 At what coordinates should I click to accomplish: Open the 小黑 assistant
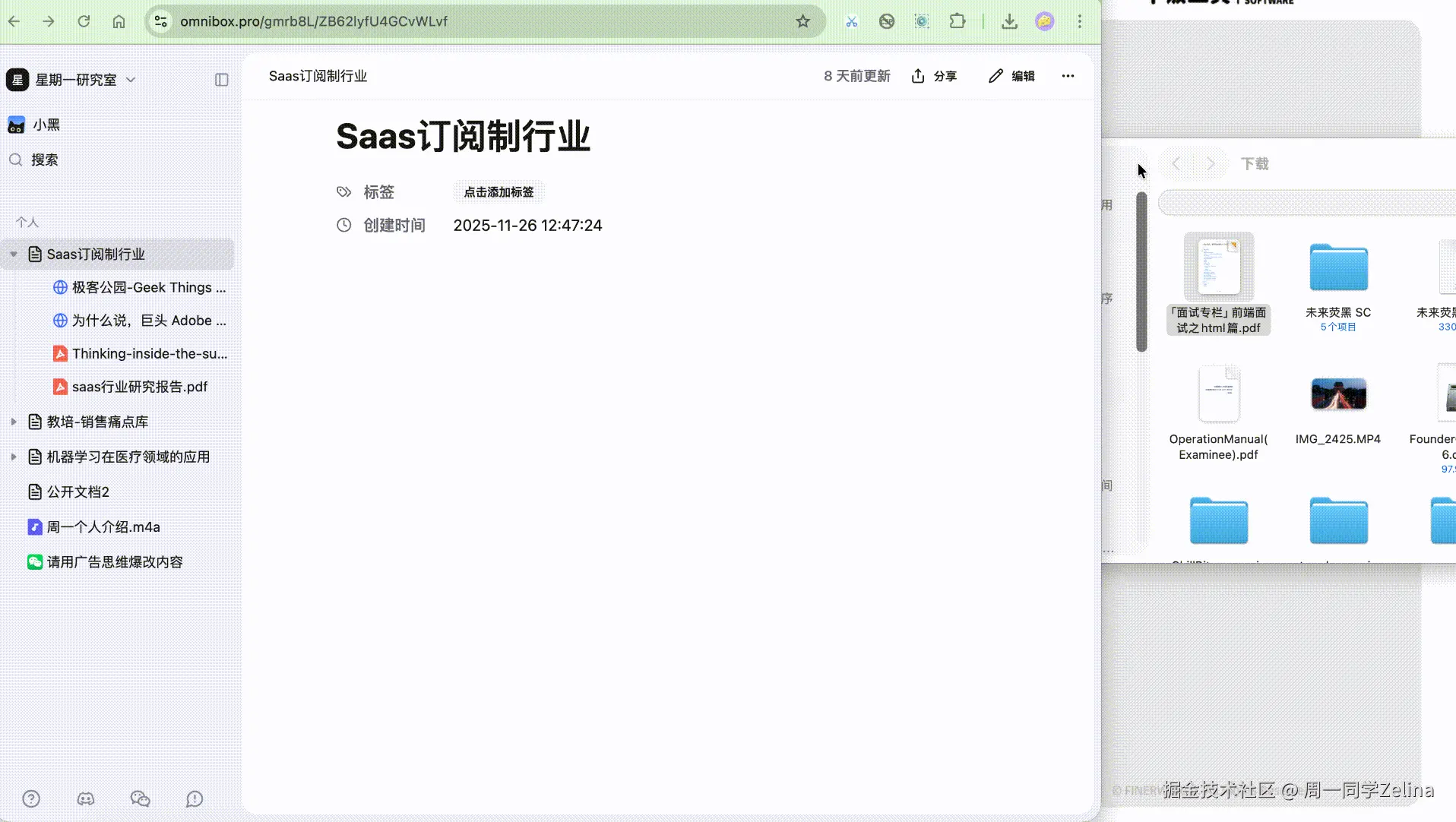coord(34,125)
